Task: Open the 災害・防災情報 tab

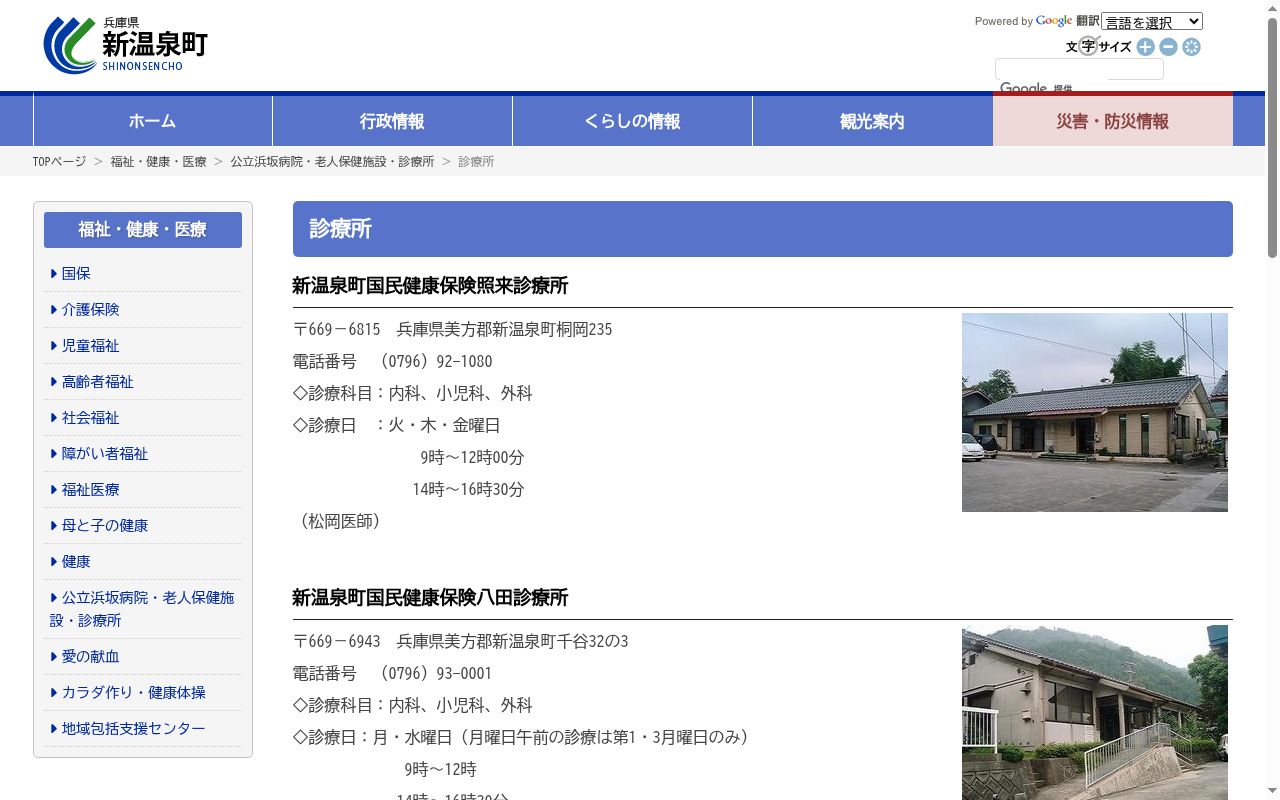Action: click(1113, 121)
